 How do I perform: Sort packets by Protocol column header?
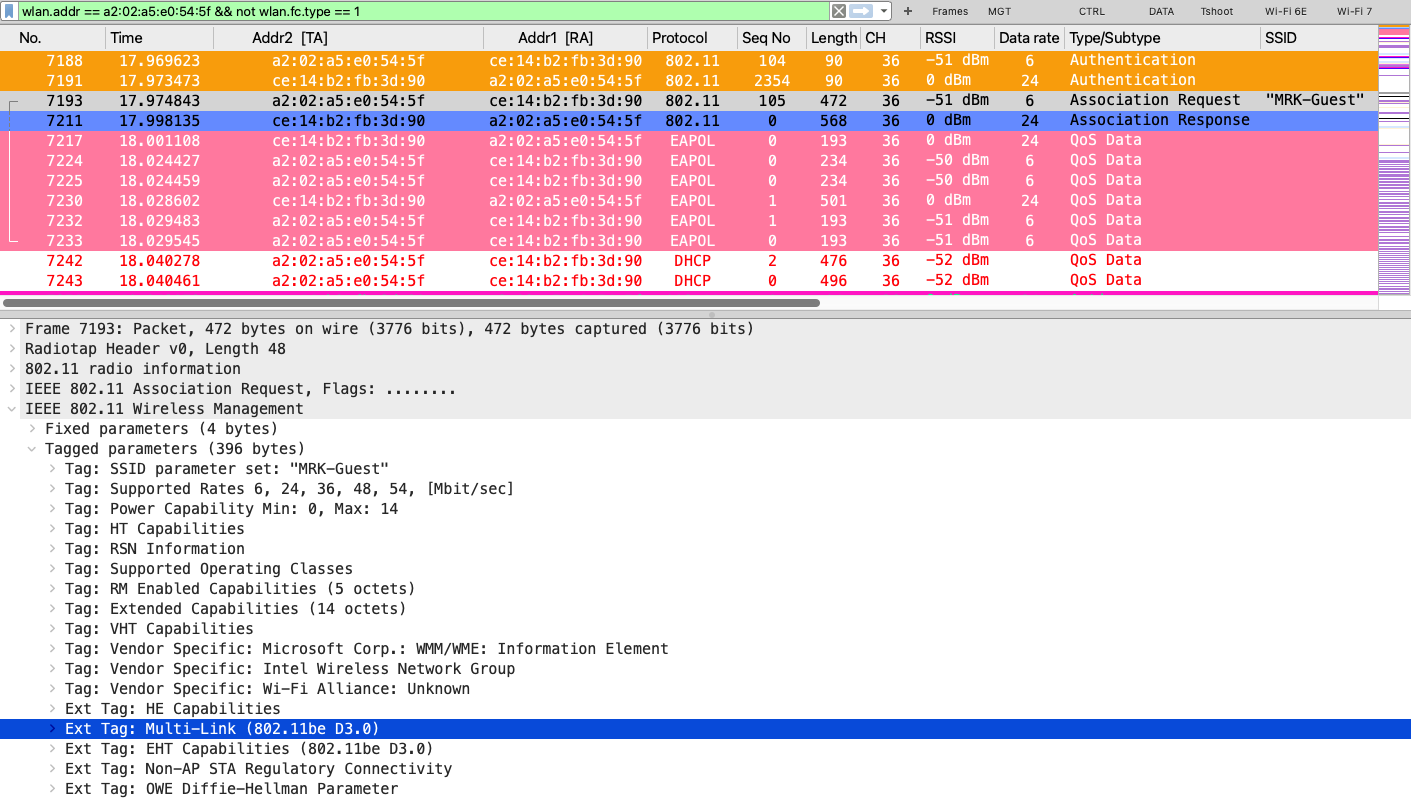click(x=680, y=37)
